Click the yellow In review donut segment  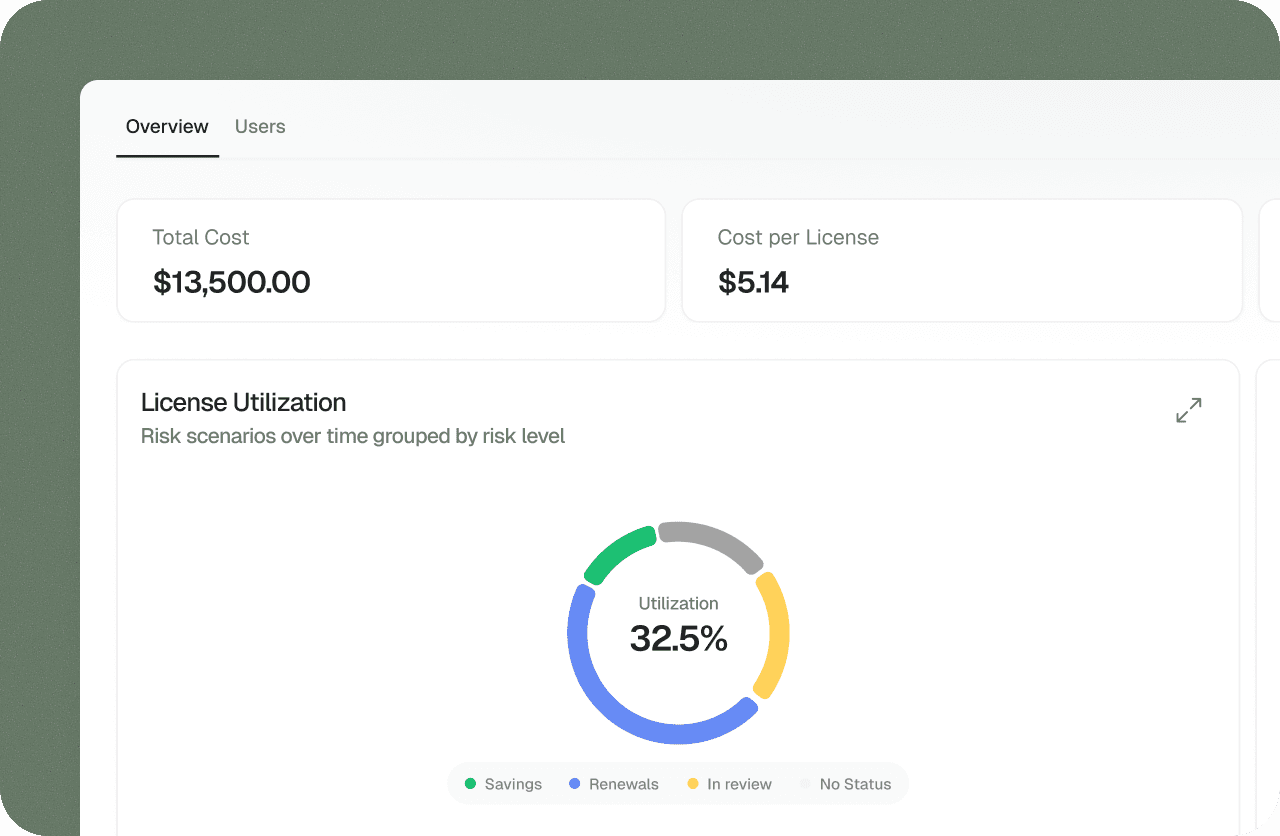778,633
